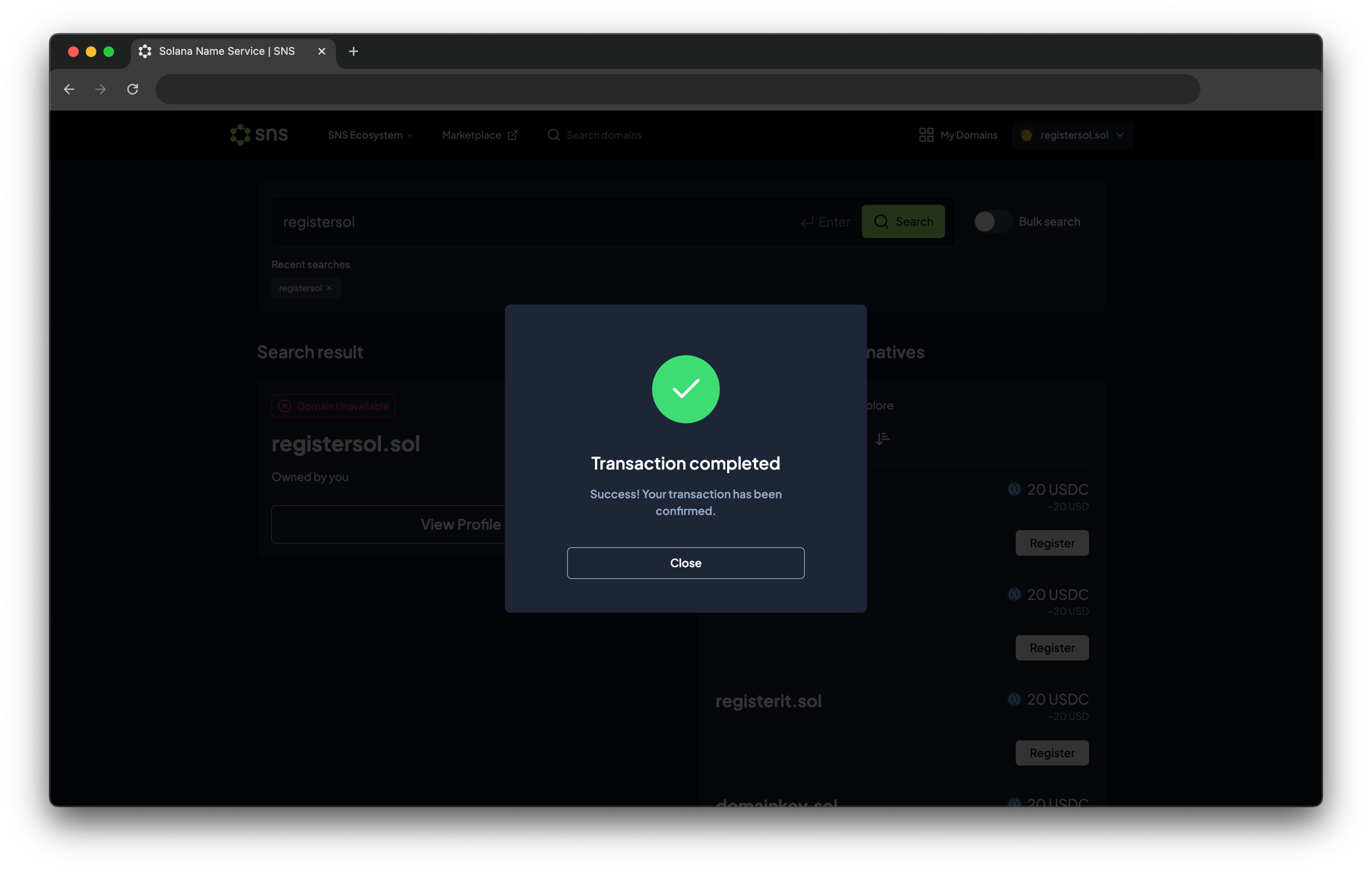Click the browser address bar
The height and width of the screenshot is (872, 1372).
pyautogui.click(x=677, y=89)
